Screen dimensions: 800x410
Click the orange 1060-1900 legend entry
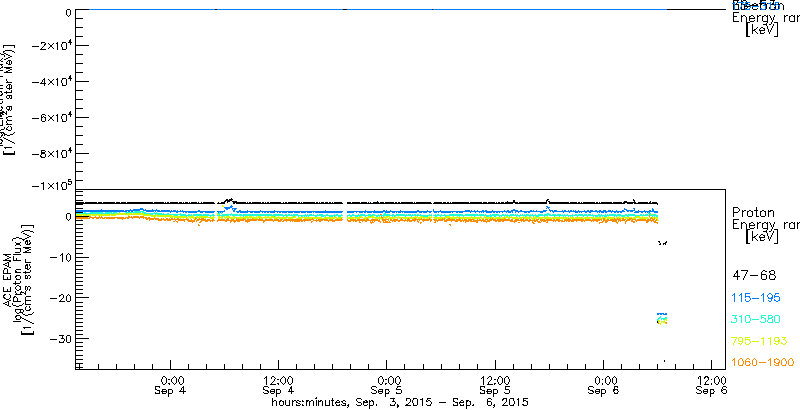pos(763,363)
